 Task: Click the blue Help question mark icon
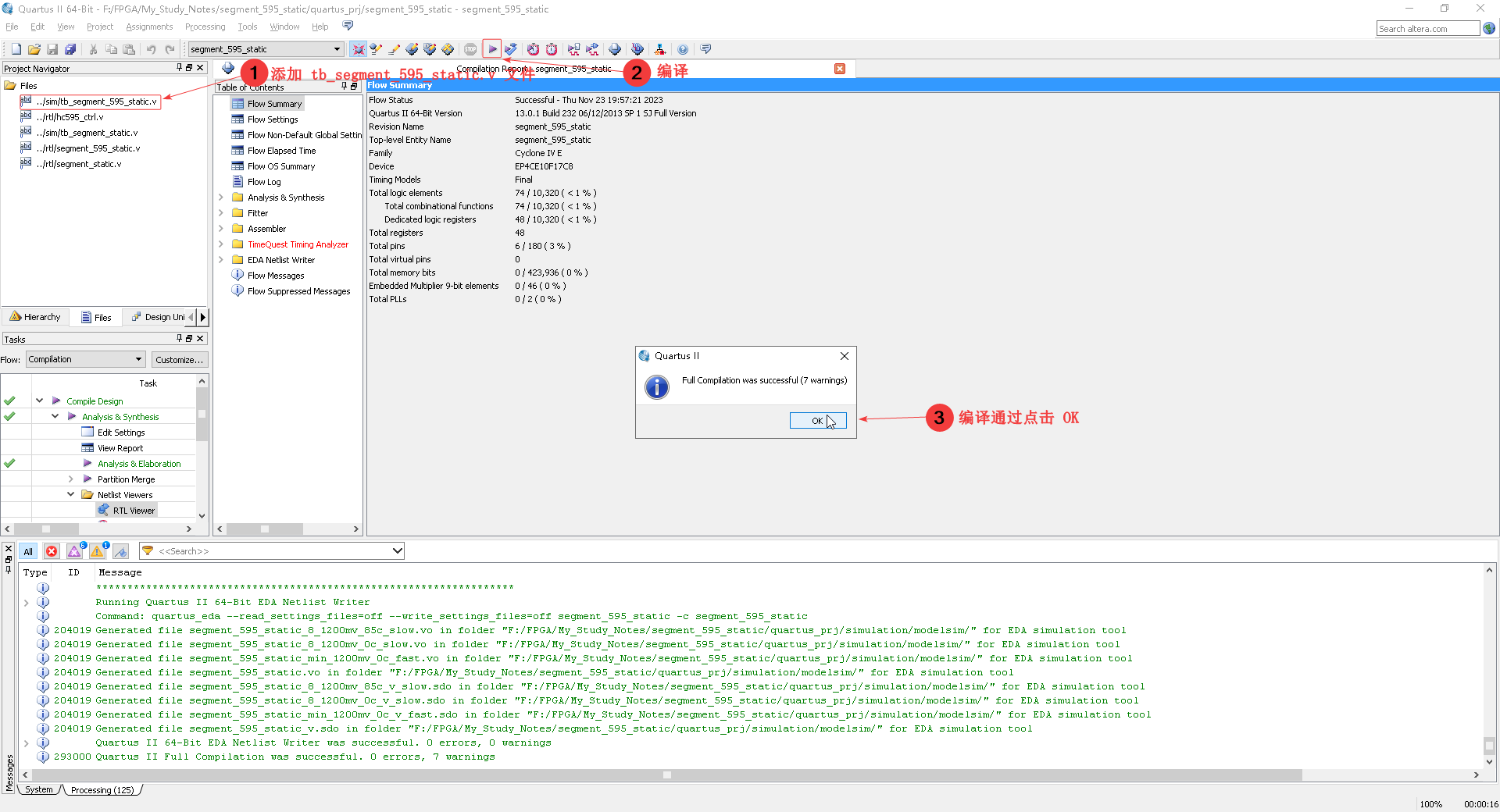tap(683, 49)
